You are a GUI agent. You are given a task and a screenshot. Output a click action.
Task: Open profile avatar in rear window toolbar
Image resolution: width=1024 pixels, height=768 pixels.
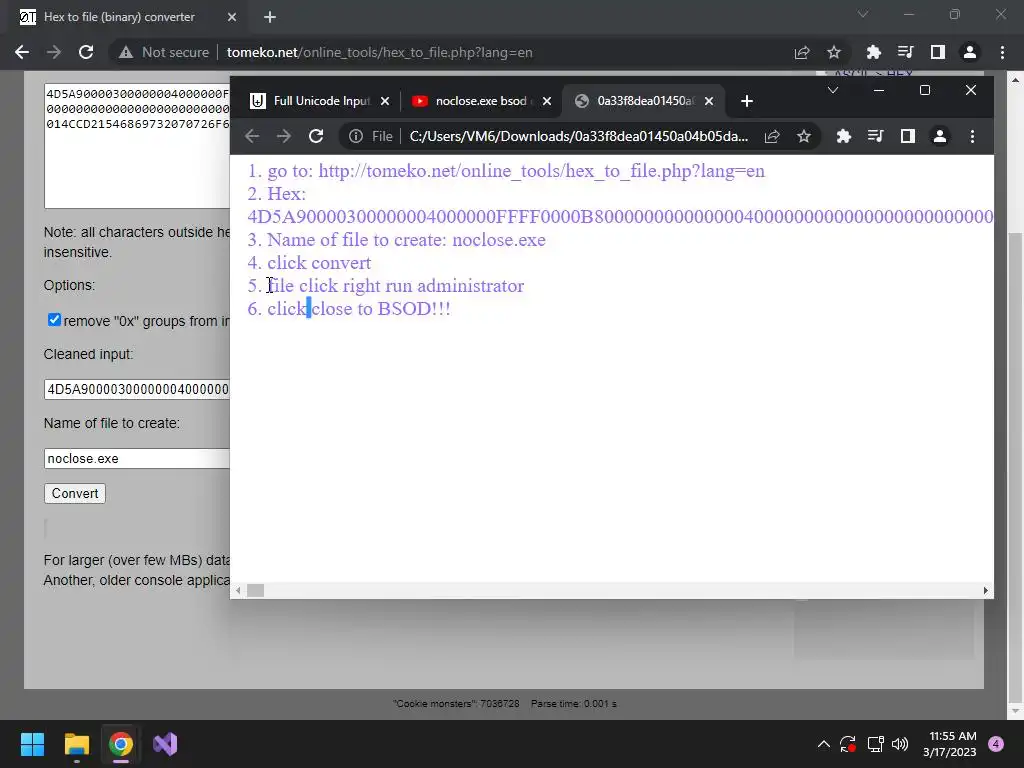(x=970, y=52)
